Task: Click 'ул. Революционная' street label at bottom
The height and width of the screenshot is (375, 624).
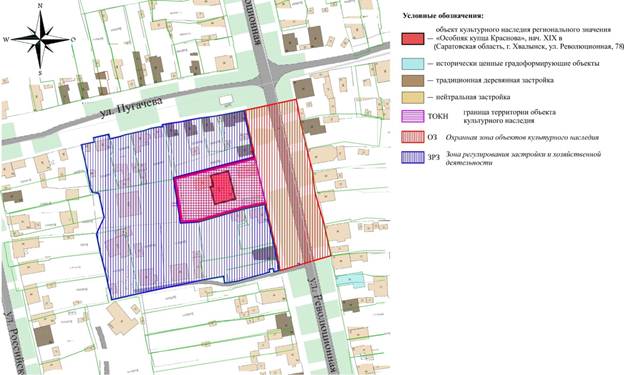Action: (323, 324)
